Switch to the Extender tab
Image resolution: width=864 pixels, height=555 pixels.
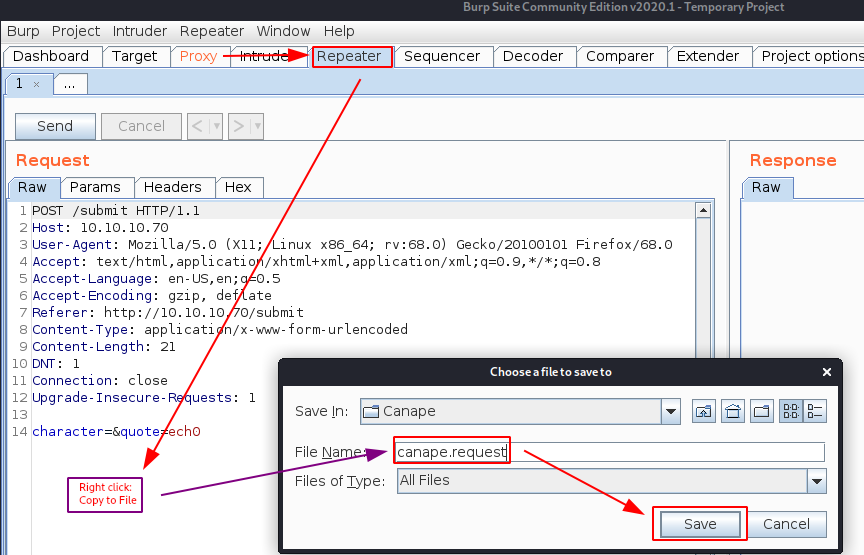click(x=708, y=56)
